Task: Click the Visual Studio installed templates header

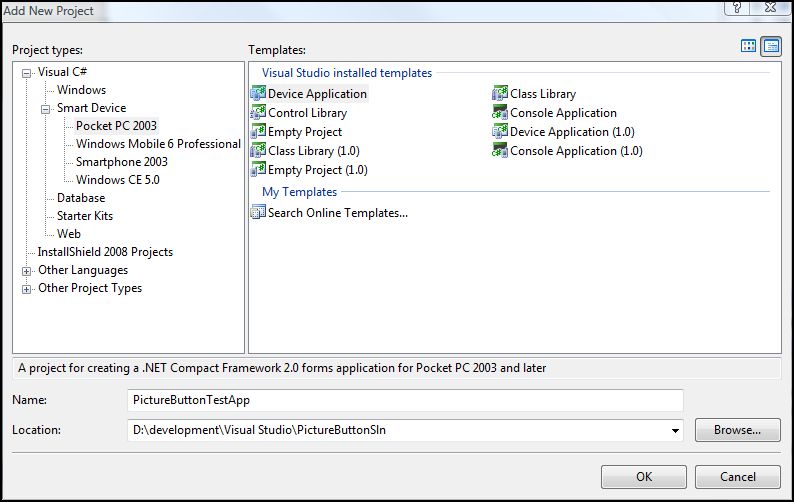Action: (x=347, y=73)
